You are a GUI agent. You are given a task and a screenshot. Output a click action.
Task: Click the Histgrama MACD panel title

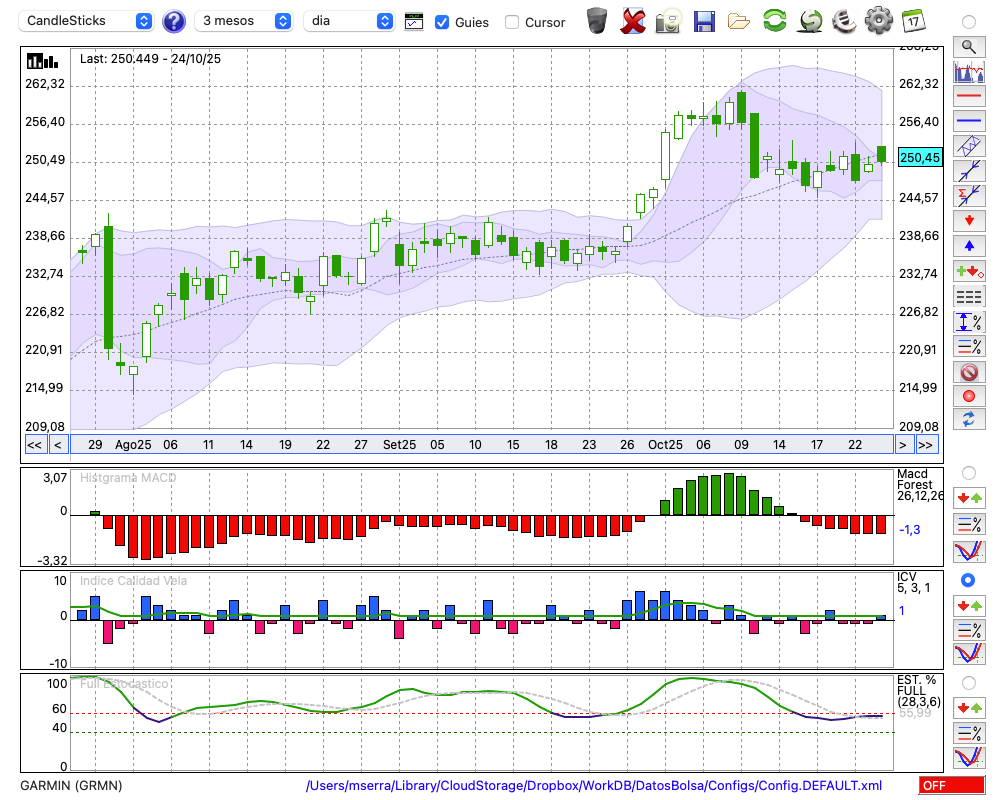pyautogui.click(x=128, y=478)
